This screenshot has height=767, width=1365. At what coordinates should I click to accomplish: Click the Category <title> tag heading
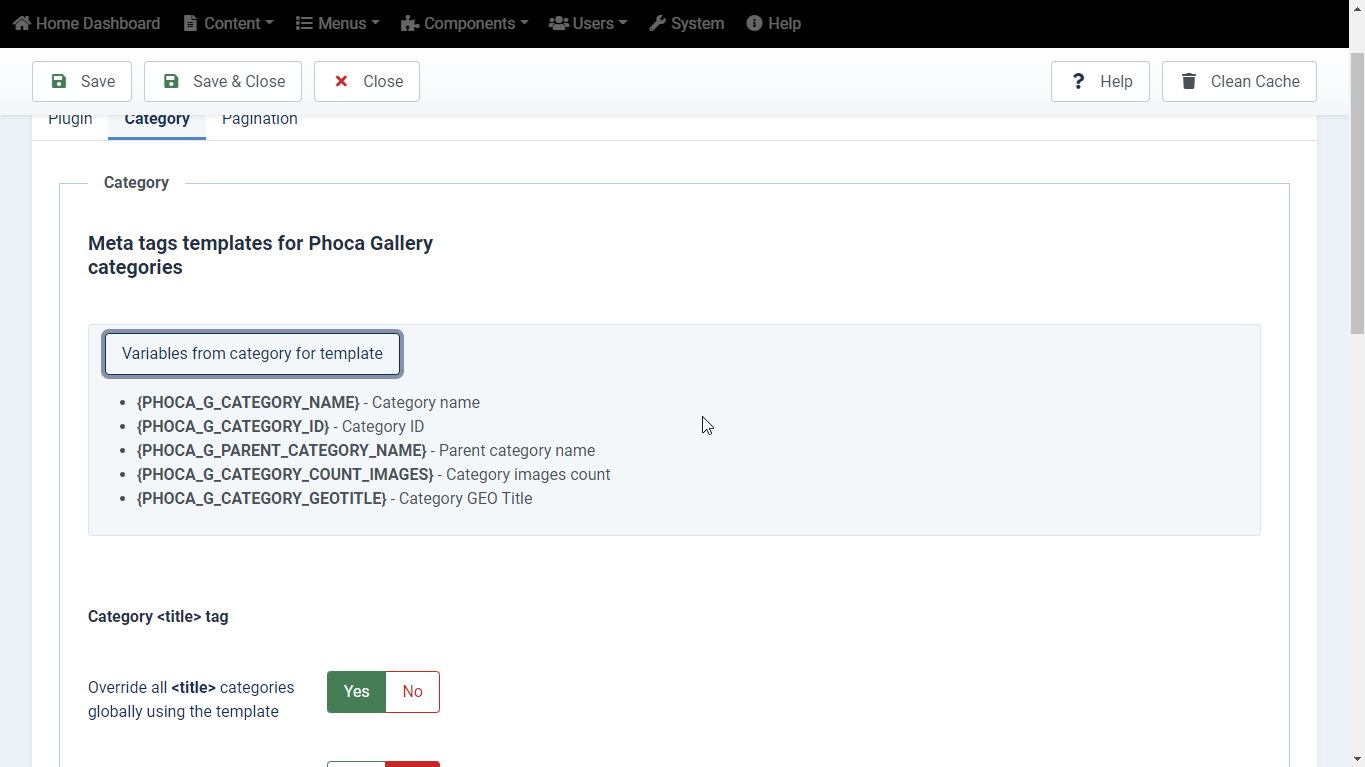(x=158, y=617)
